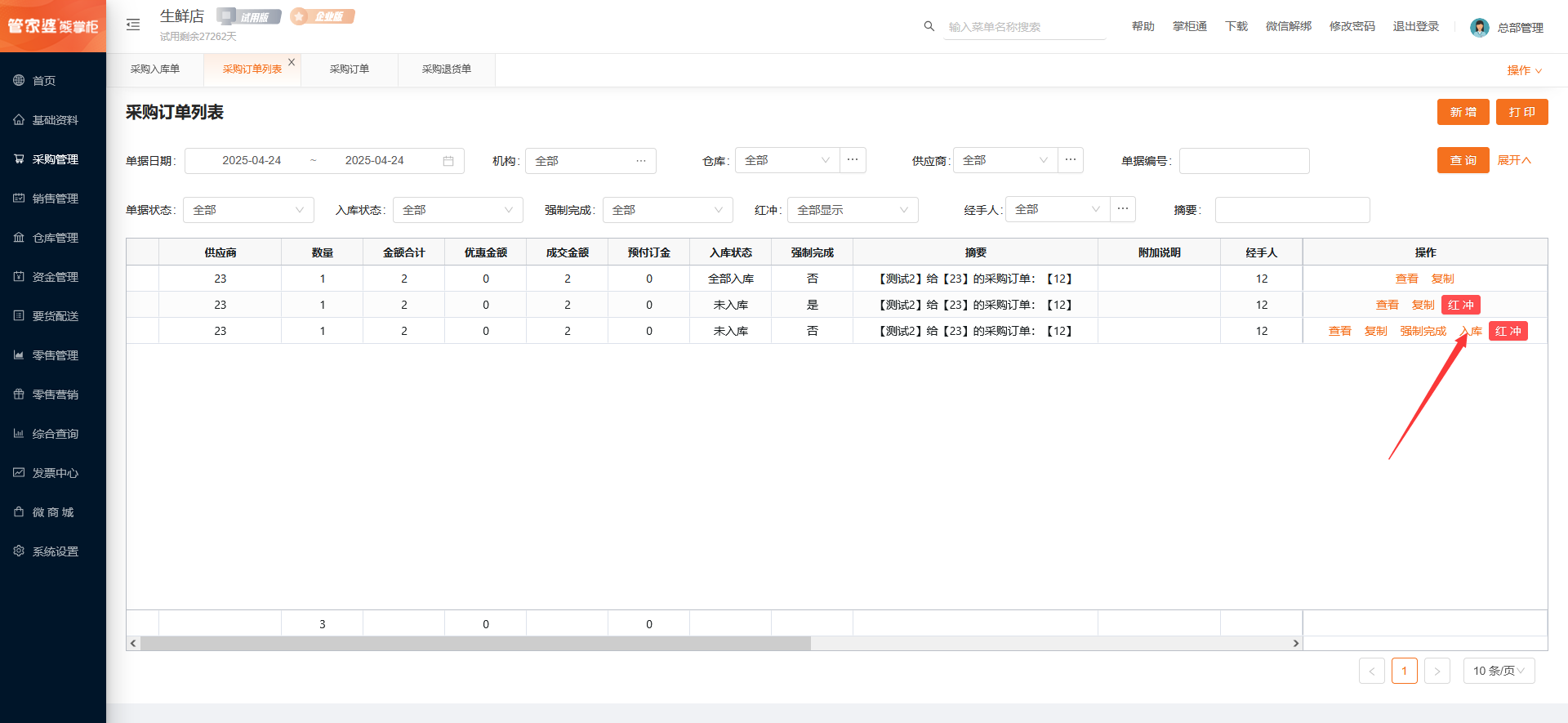Image resolution: width=1568 pixels, height=723 pixels.
Task: Click the menu name search box
Action: click(x=1025, y=27)
